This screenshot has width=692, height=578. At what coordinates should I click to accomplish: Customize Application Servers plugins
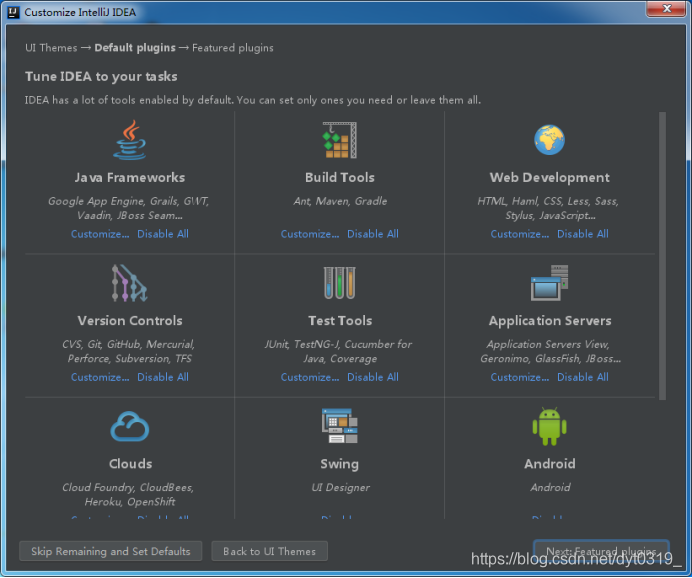point(520,377)
